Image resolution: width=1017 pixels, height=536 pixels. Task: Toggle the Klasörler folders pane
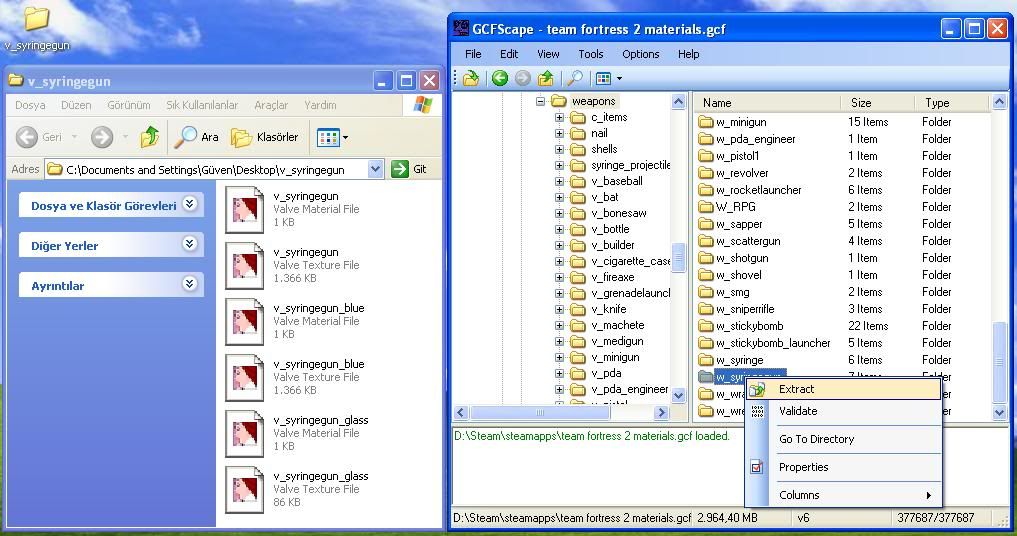(265, 137)
